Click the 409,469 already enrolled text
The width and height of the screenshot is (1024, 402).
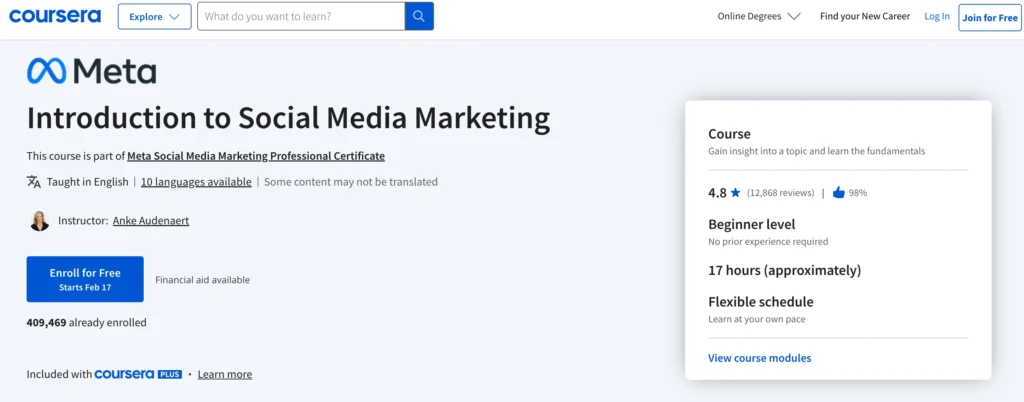pyautogui.click(x=86, y=322)
